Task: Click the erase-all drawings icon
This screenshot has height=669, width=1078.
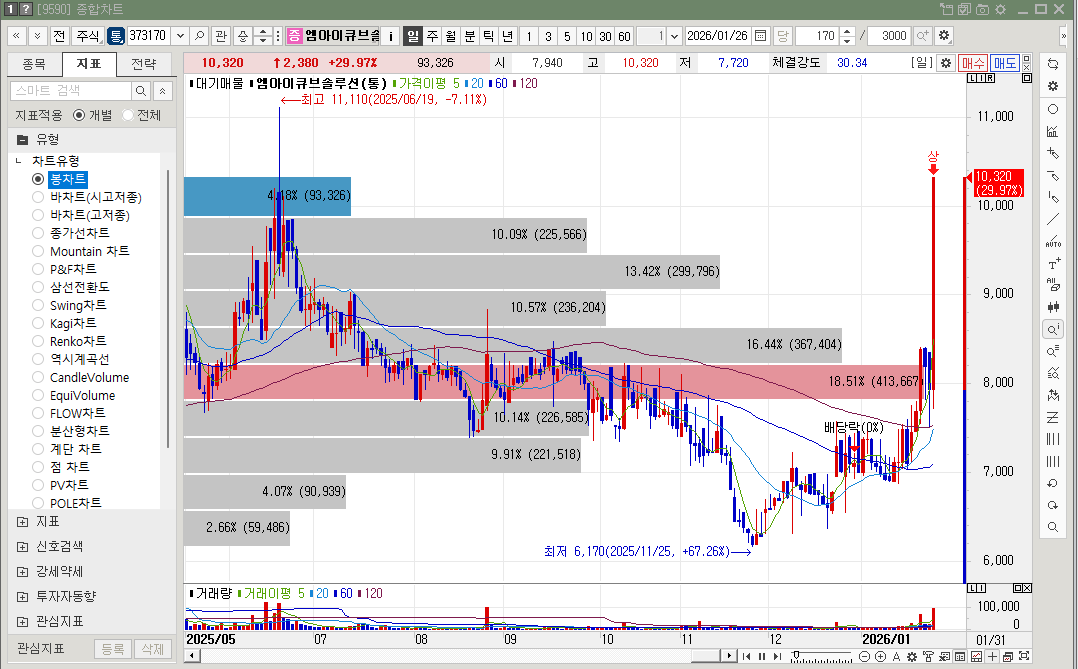Action: (x=1053, y=285)
